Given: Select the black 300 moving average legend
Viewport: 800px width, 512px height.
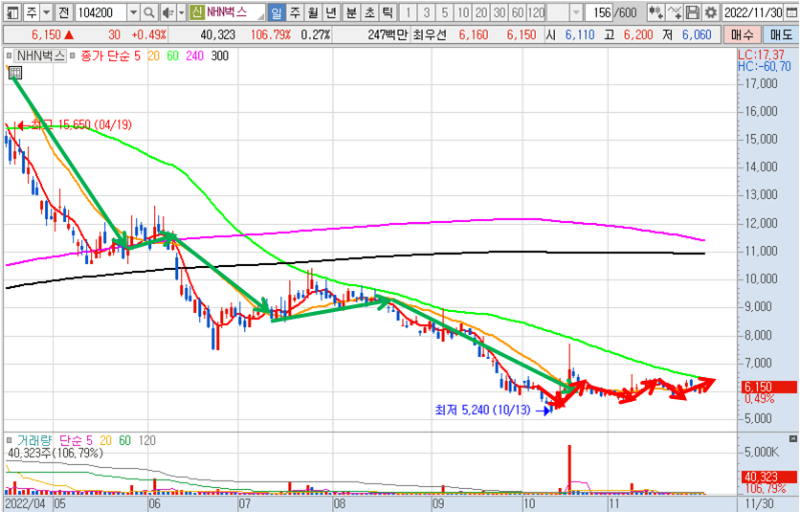Looking at the screenshot, I should pyautogui.click(x=219, y=56).
